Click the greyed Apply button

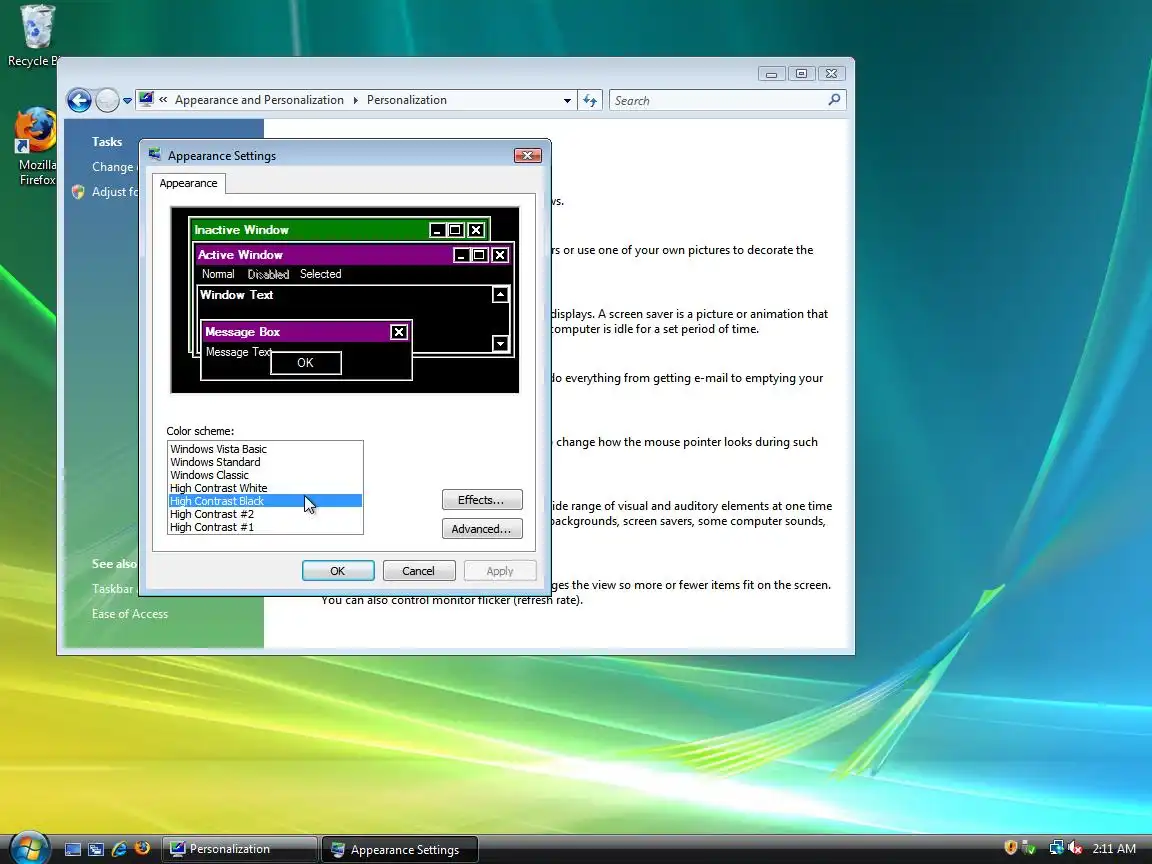tap(500, 571)
